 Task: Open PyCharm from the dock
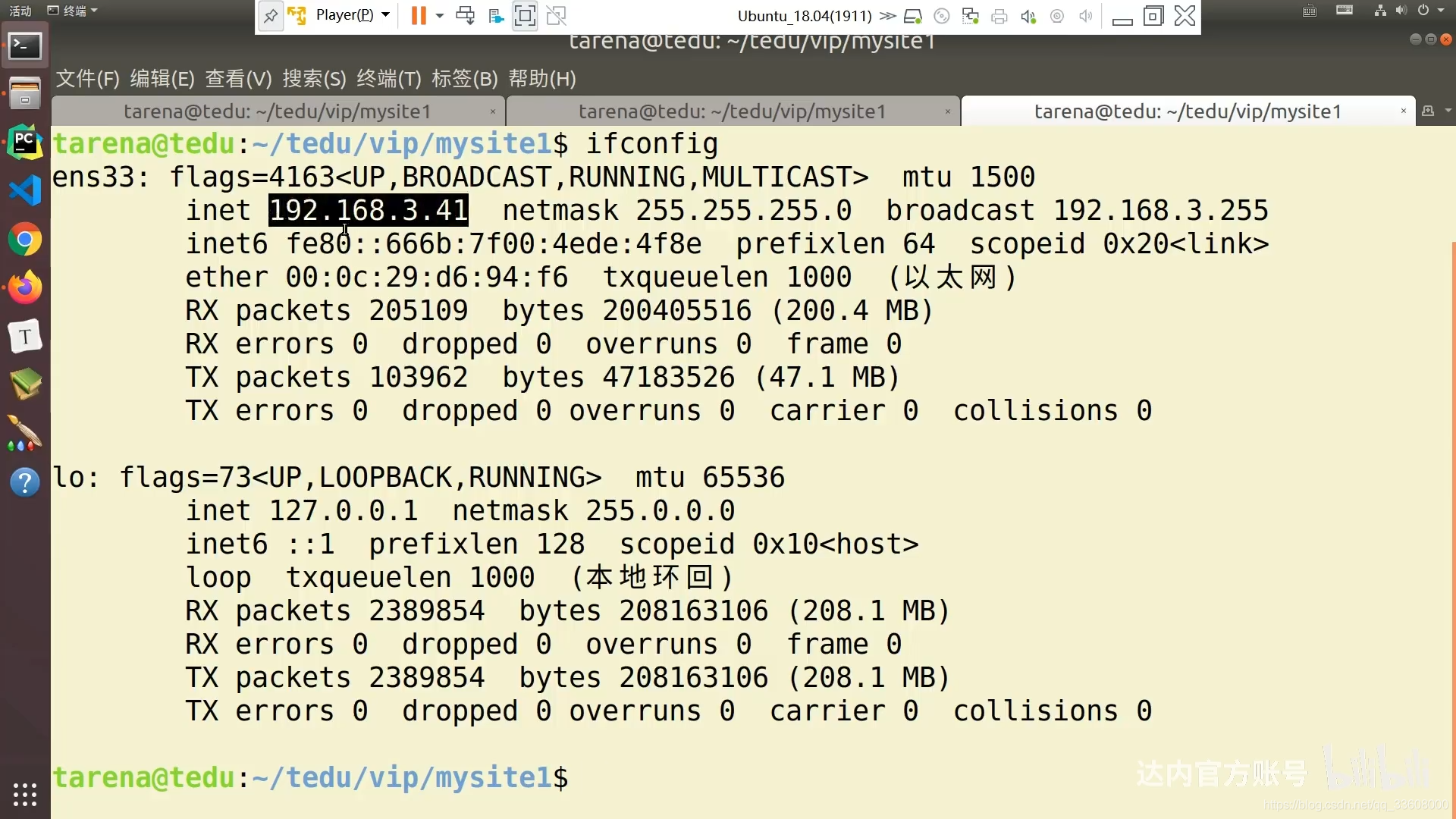[x=24, y=143]
